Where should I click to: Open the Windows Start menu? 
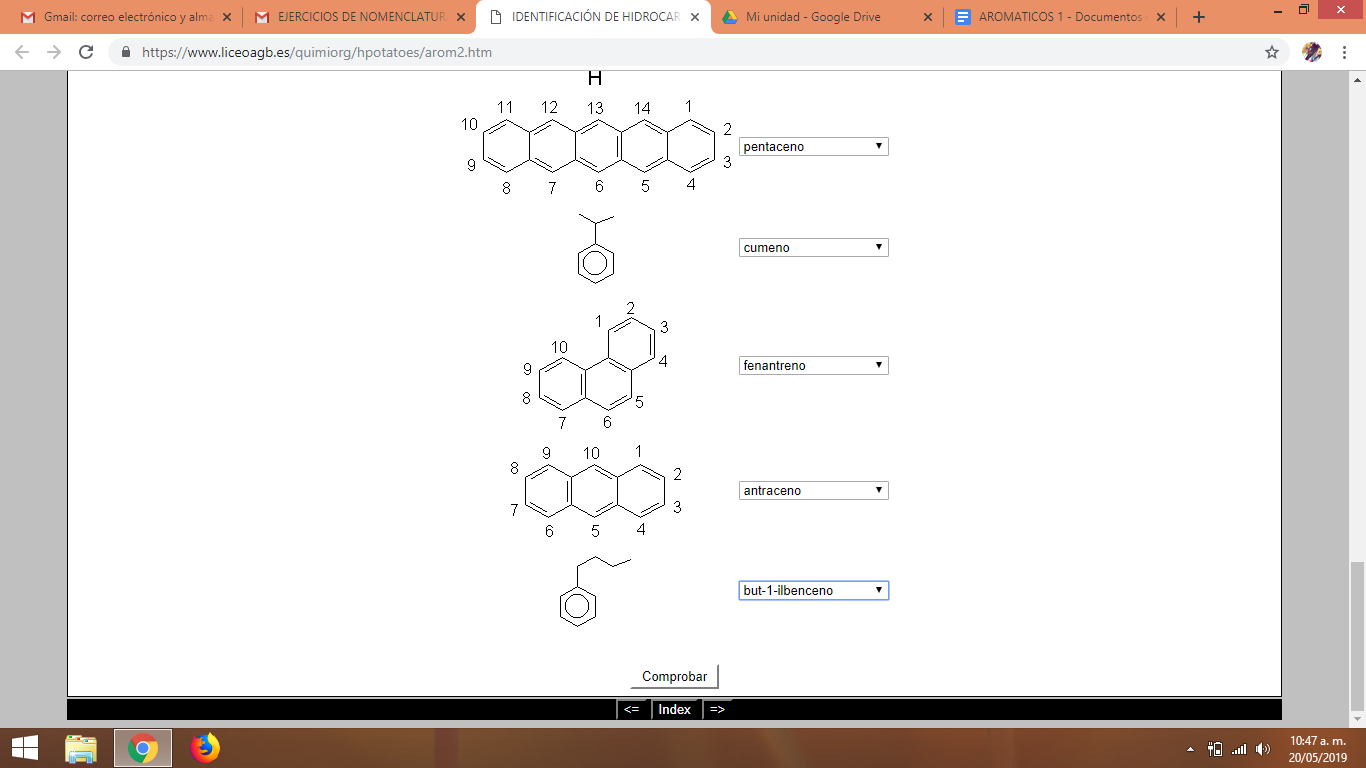point(24,748)
